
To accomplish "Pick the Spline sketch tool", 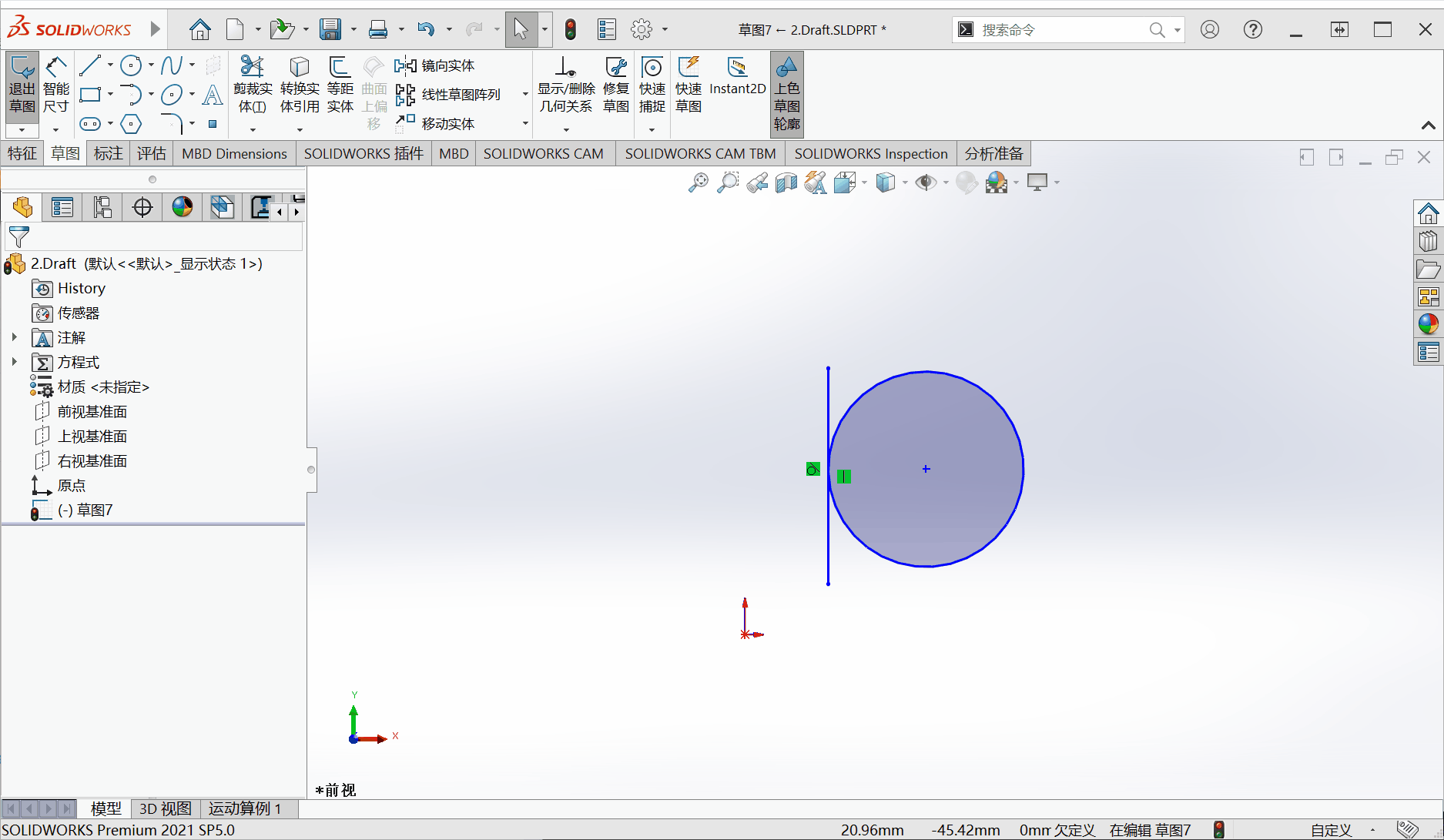I will point(171,66).
